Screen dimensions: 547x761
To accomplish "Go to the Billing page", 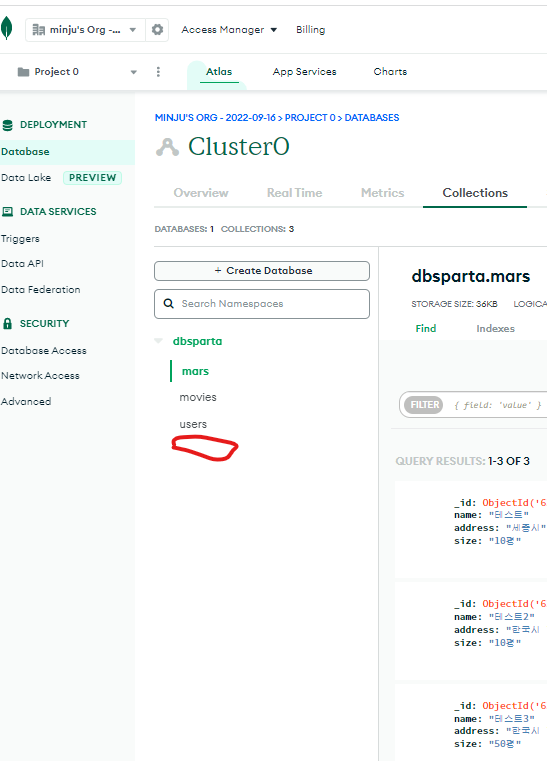I will [311, 30].
